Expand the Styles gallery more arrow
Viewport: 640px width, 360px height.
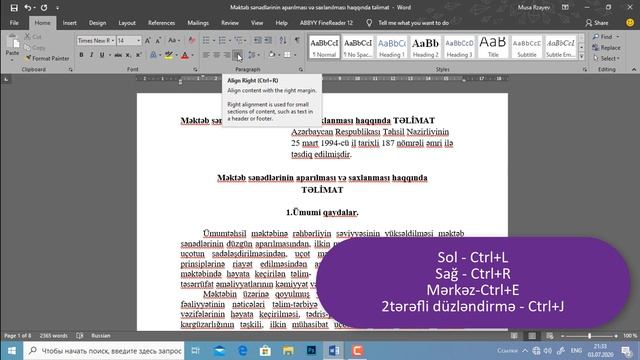tap(582, 57)
